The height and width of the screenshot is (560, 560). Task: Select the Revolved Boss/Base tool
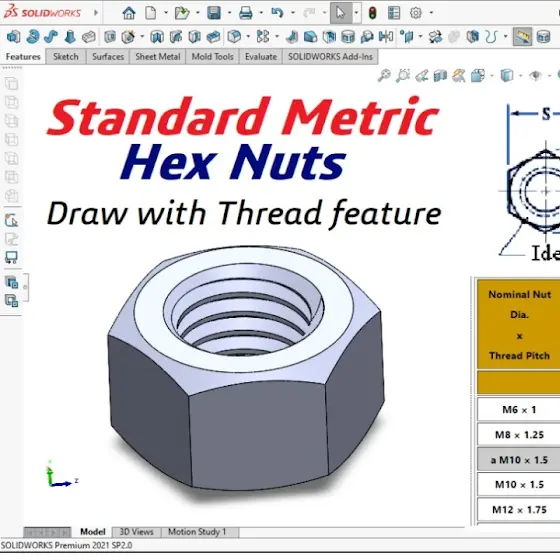[x=32, y=36]
